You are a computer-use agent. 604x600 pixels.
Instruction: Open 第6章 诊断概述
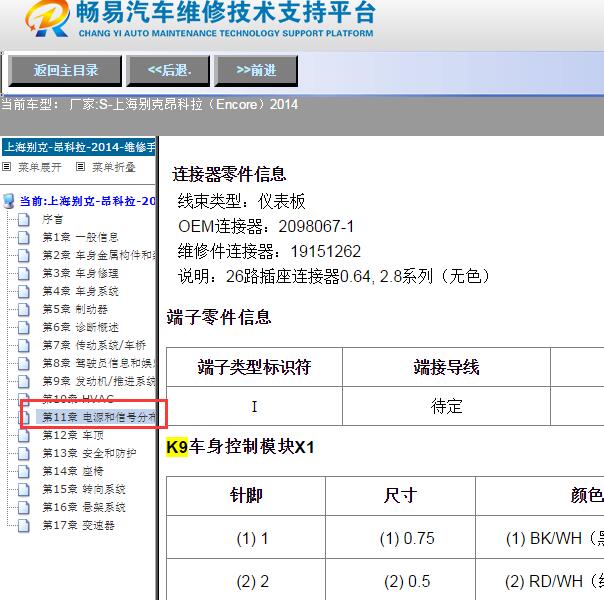tap(80, 327)
